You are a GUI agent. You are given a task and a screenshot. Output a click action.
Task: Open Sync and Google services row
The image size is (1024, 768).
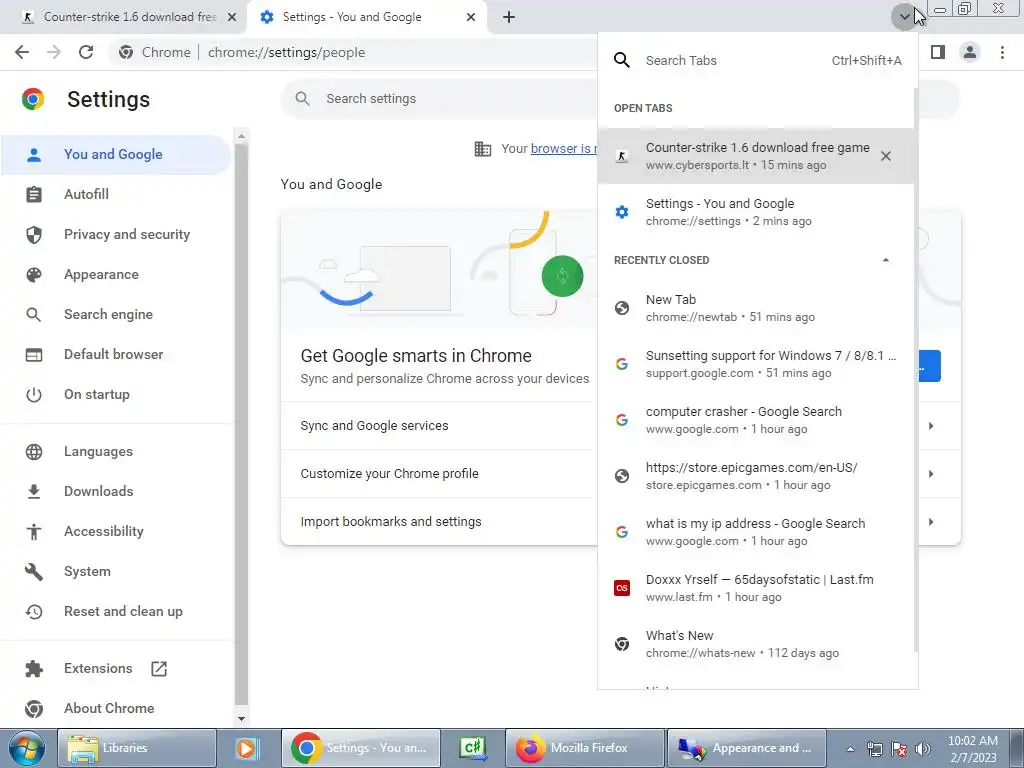coord(439,426)
